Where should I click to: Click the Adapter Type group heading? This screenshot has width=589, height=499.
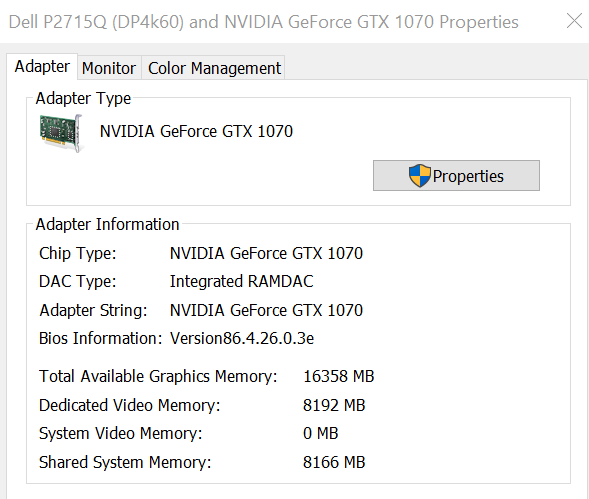83,98
